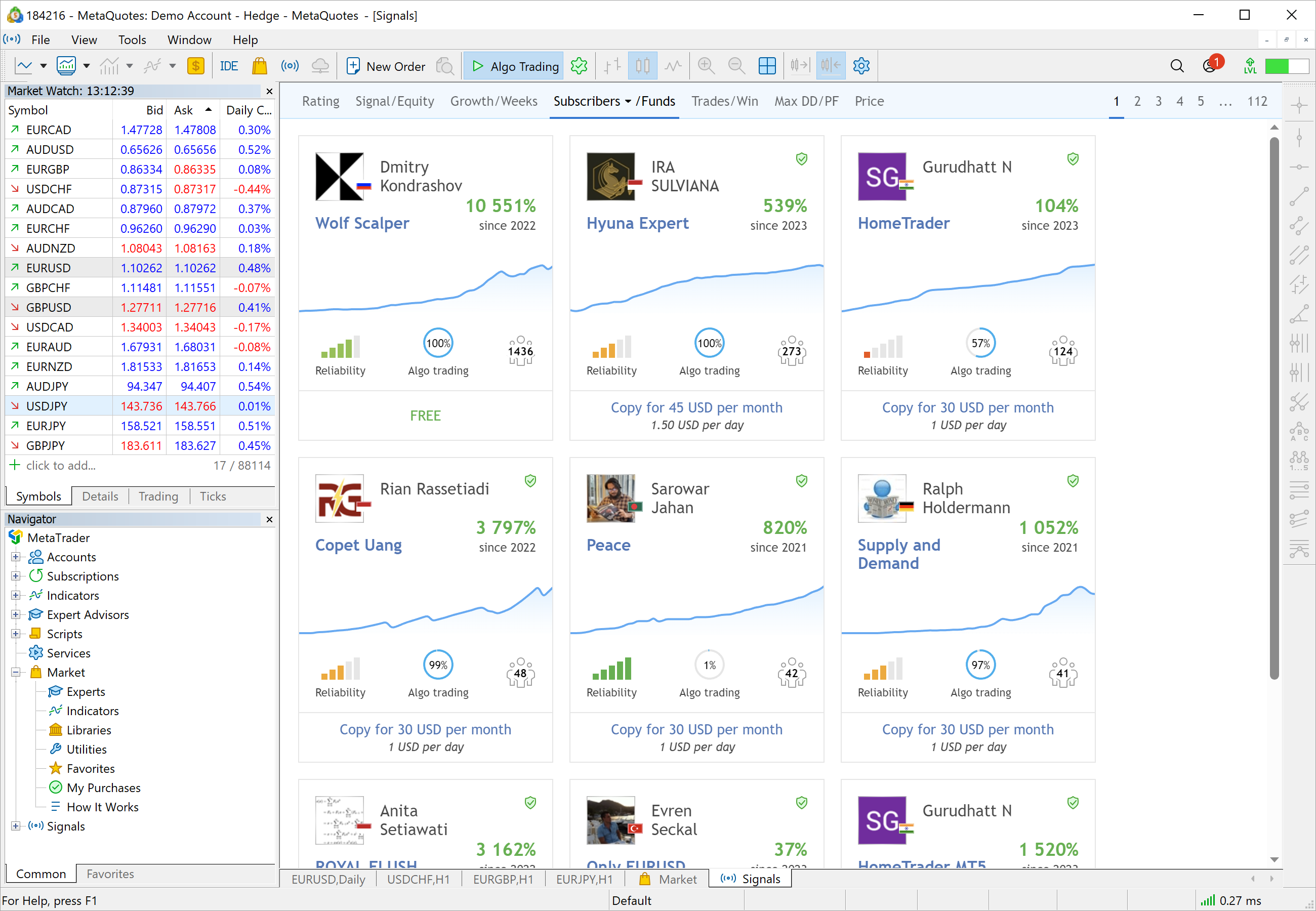This screenshot has width=1316, height=911.
Task: Open the strategy tester magnifier icon
Action: [x=445, y=66]
